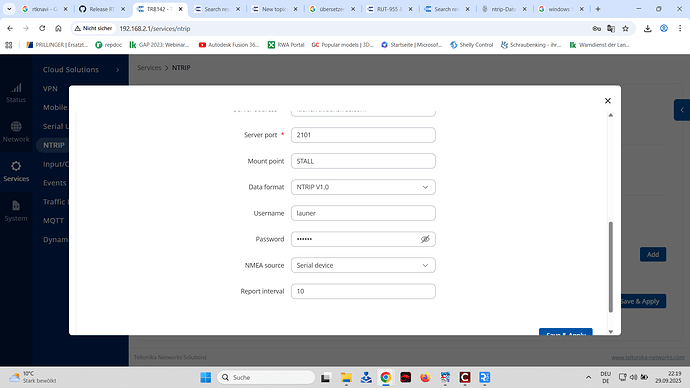690x388 pixels.
Task: Click the dialog vertical scrollbar thumb
Action: click(x=610, y=267)
